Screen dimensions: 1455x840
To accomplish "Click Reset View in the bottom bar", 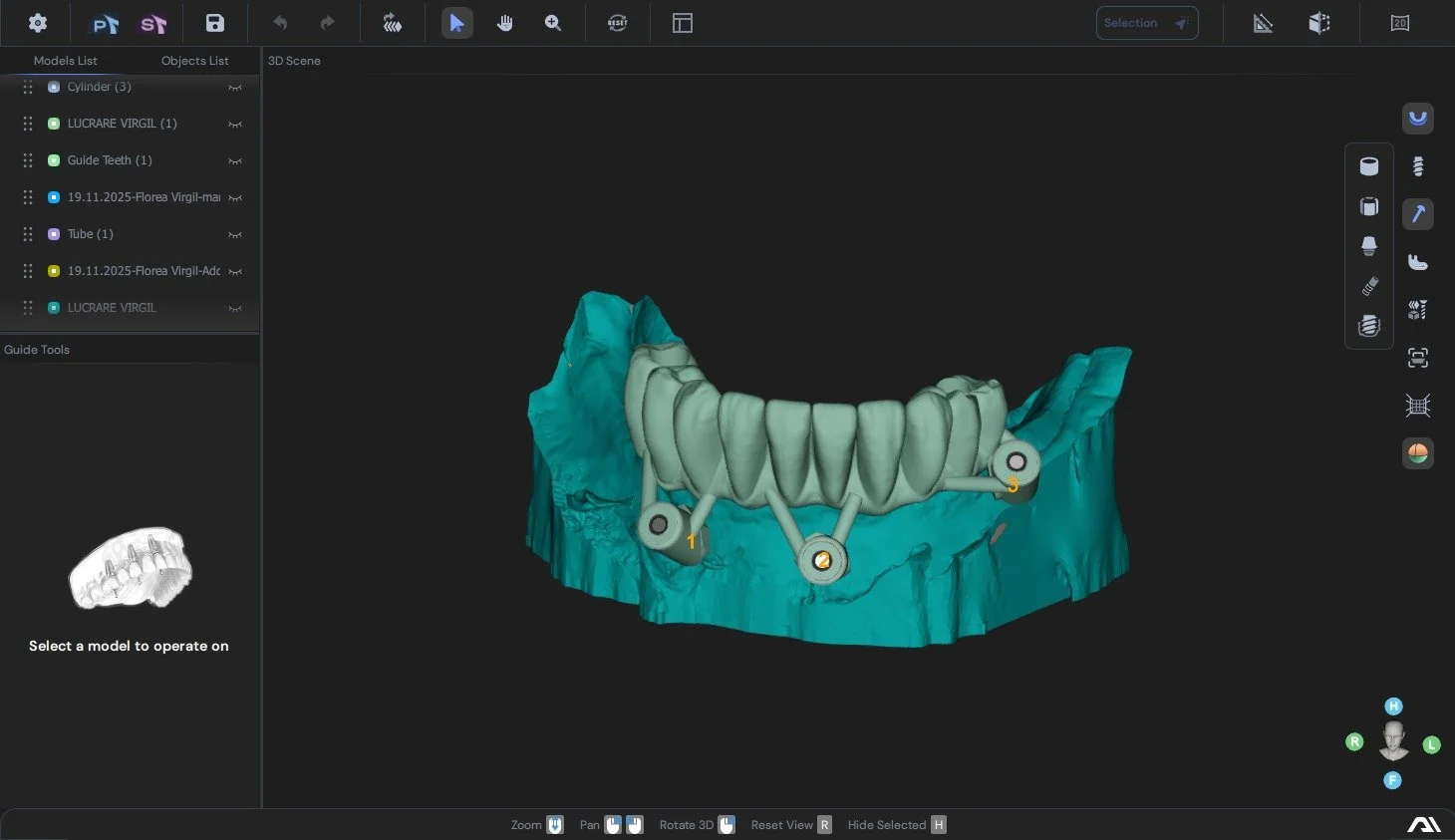I will pos(781,824).
